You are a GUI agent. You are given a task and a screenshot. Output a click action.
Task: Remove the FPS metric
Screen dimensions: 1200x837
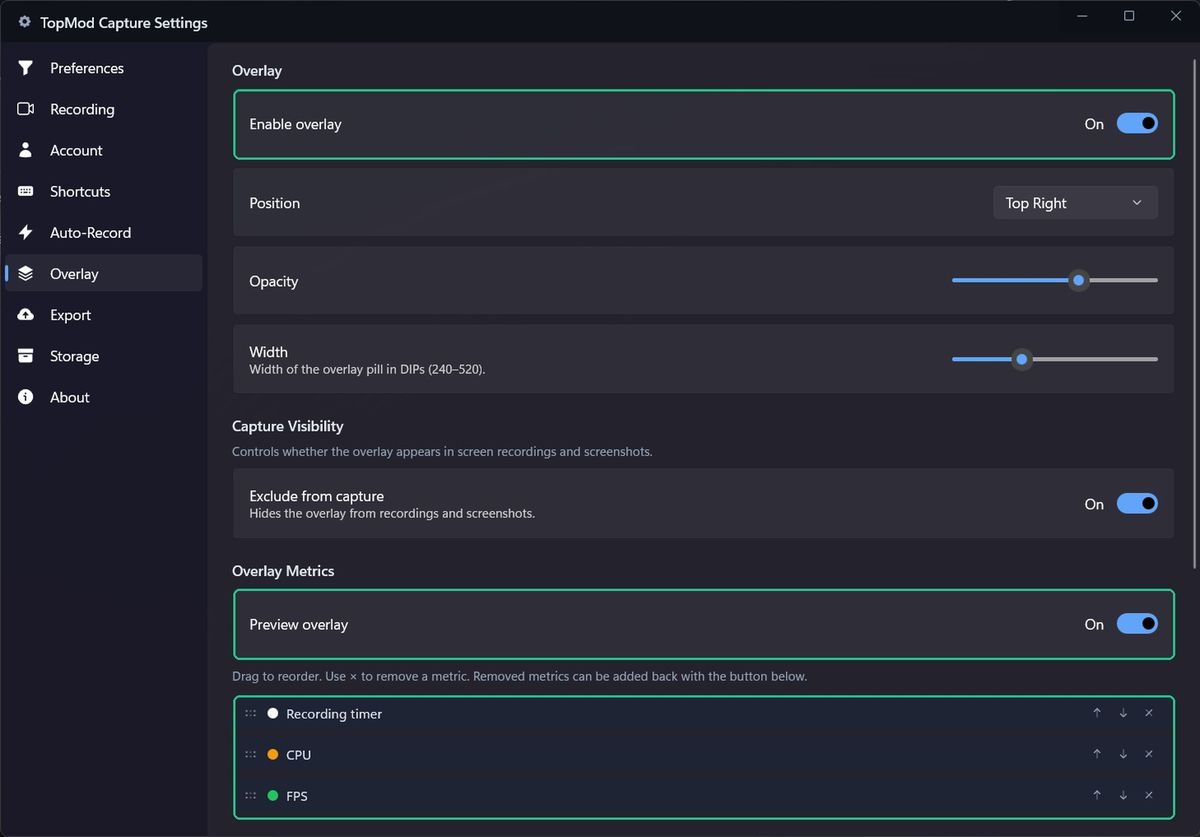[x=1149, y=795]
